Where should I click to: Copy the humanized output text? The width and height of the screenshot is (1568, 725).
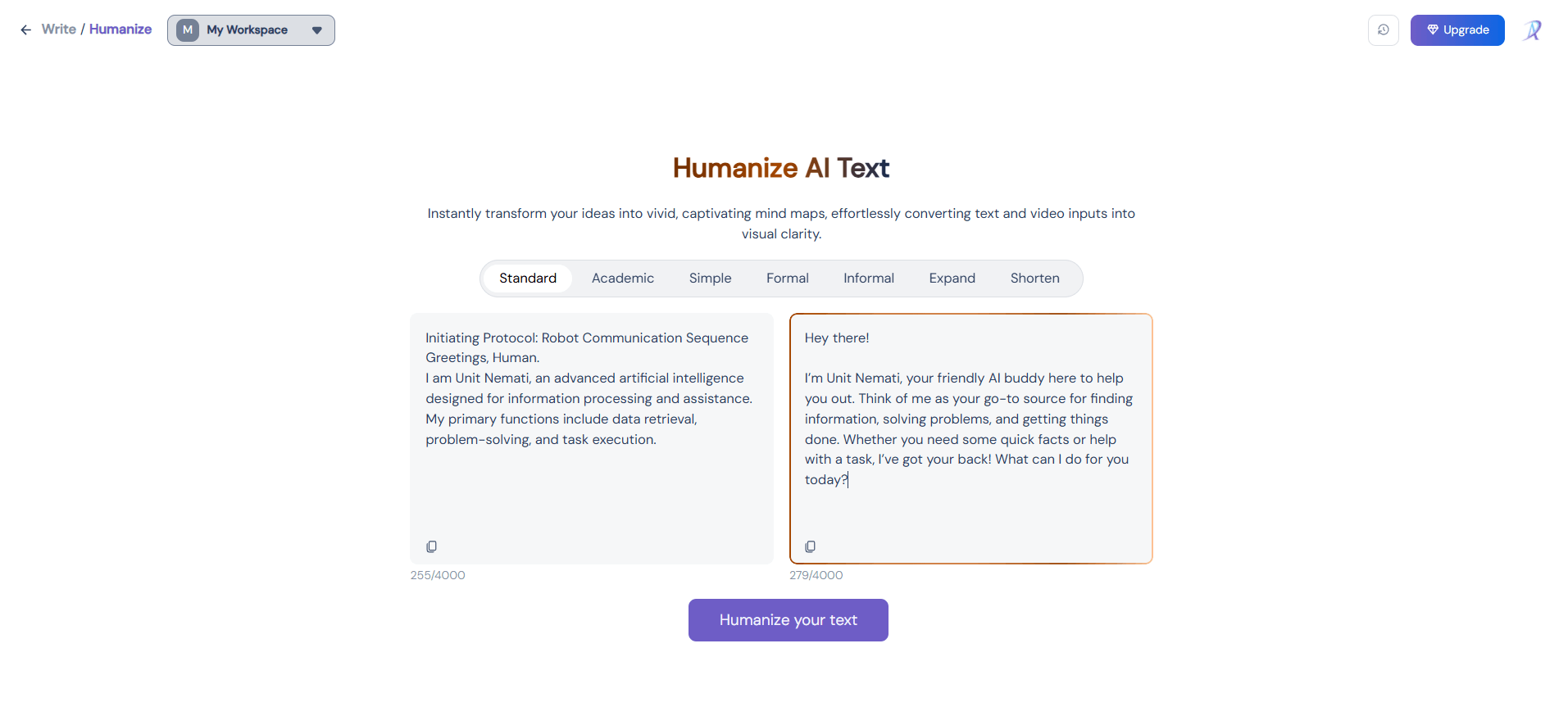[810, 546]
